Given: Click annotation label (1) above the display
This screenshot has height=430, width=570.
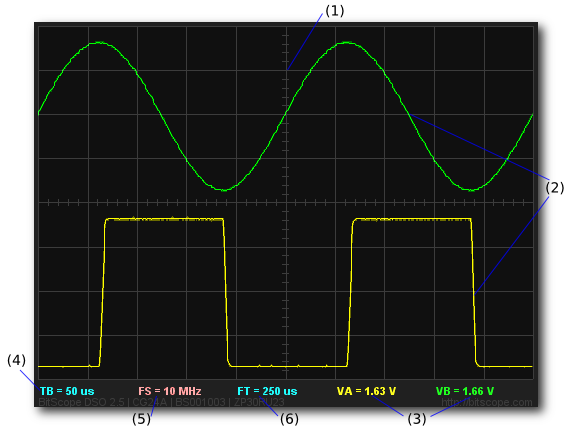Looking at the screenshot, I should pos(334,11).
